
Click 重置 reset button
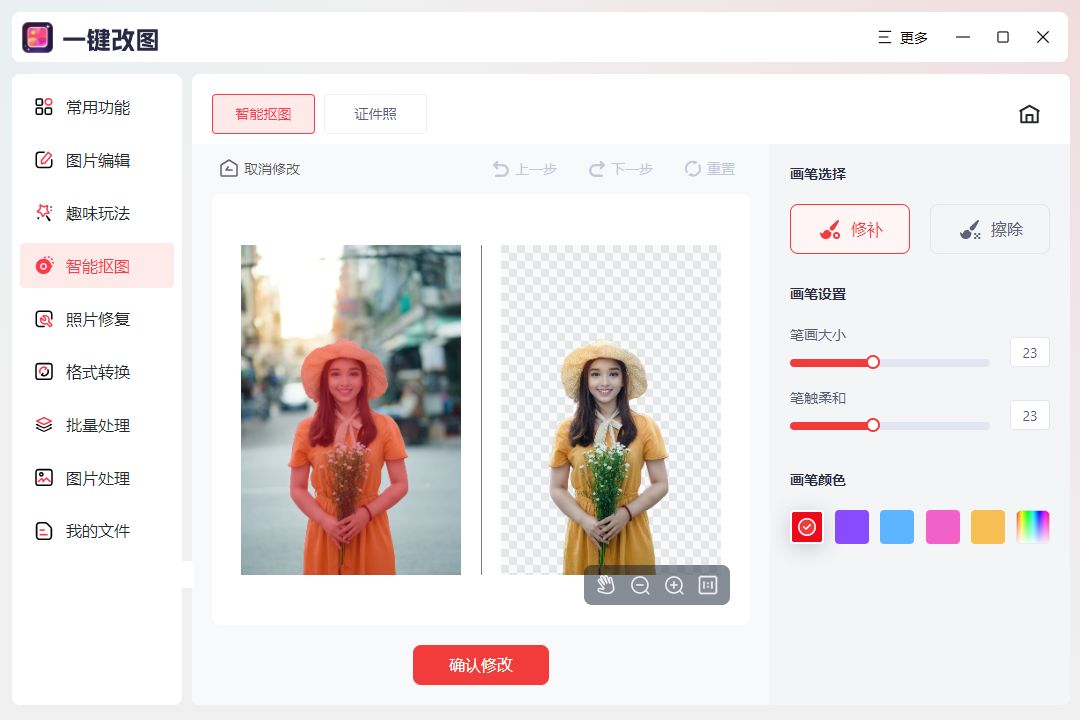click(710, 169)
